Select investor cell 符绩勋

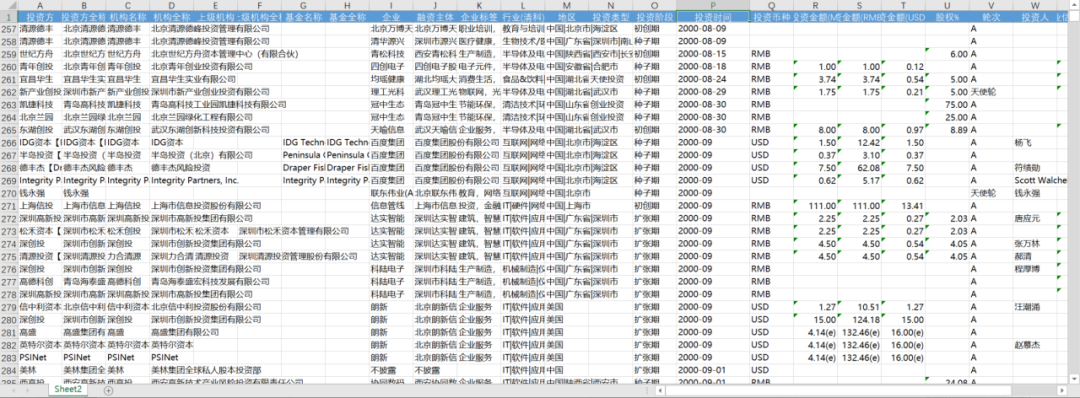[x=1035, y=168]
